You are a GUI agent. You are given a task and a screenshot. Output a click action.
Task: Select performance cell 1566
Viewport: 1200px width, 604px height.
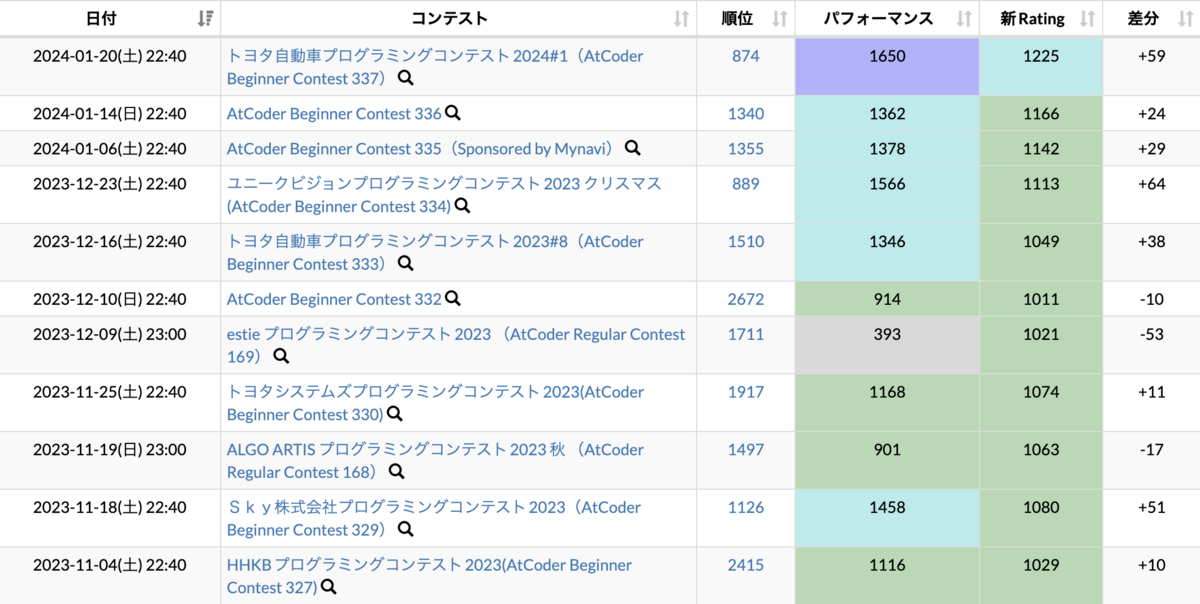887,195
